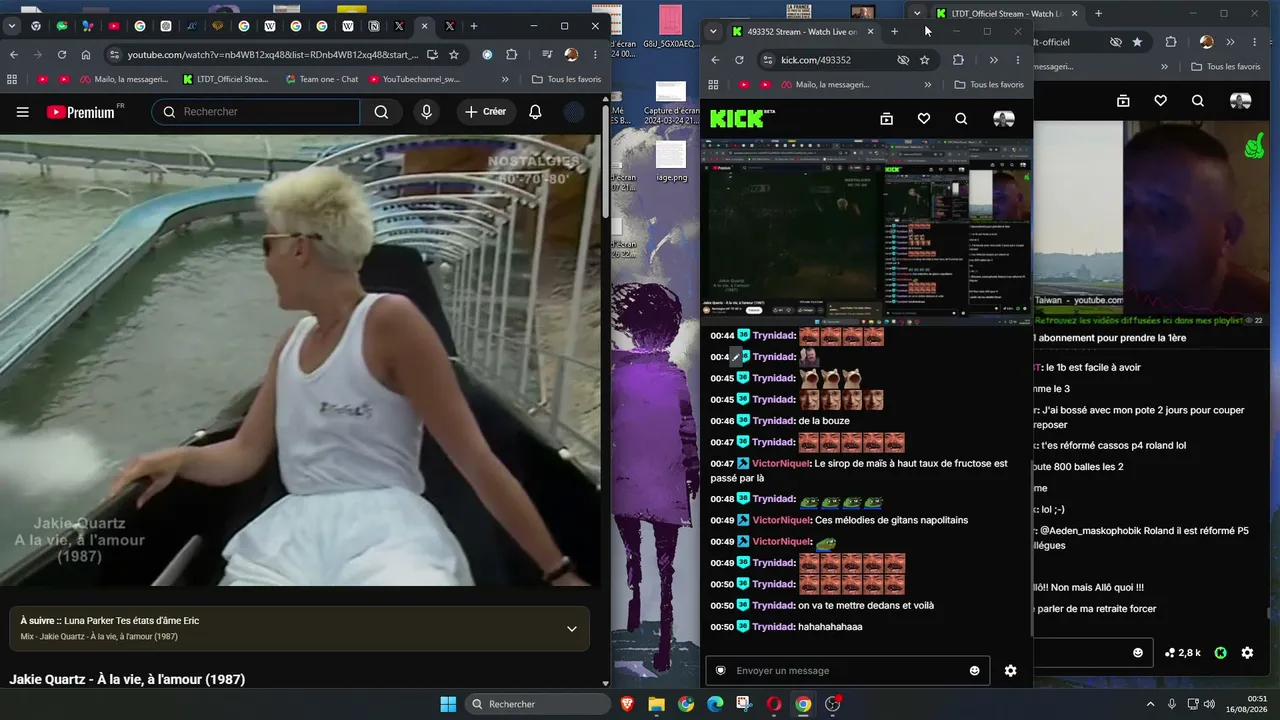This screenshot has height=720, width=1280.
Task: Open 'Team one - Chat' bookmark
Action: tap(322, 79)
